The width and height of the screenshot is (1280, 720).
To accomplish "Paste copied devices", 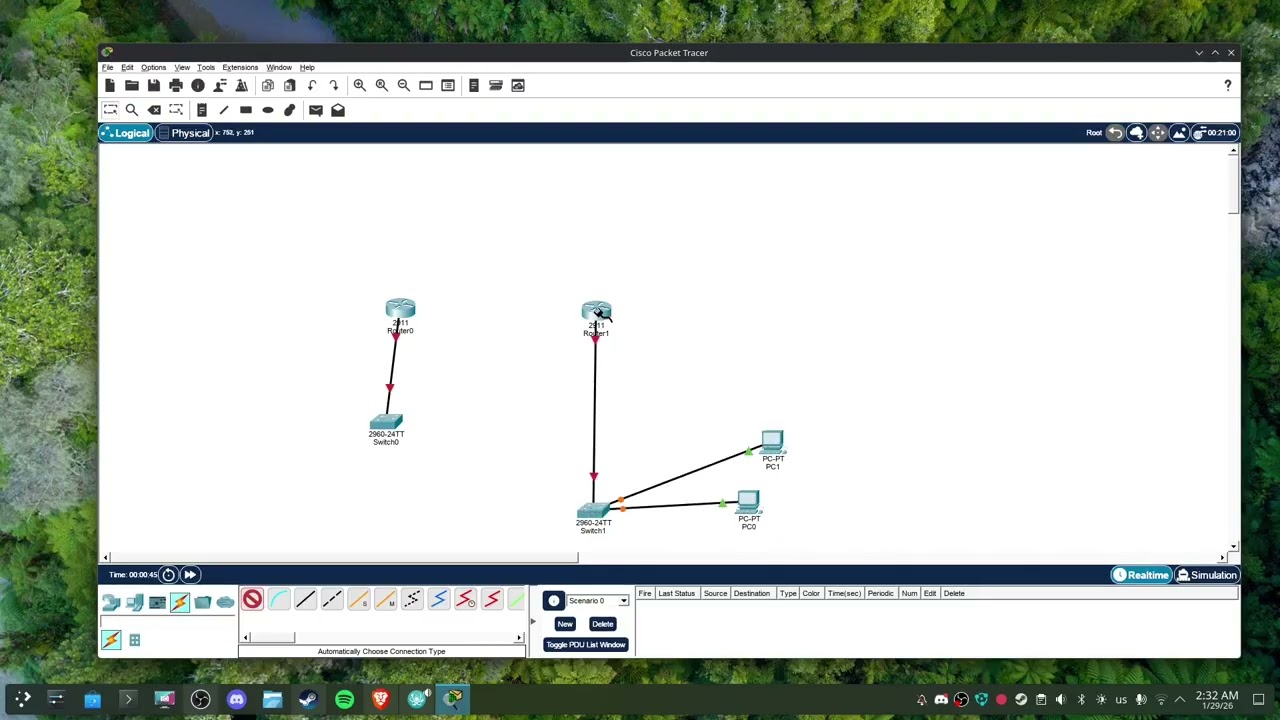I will pos(290,86).
